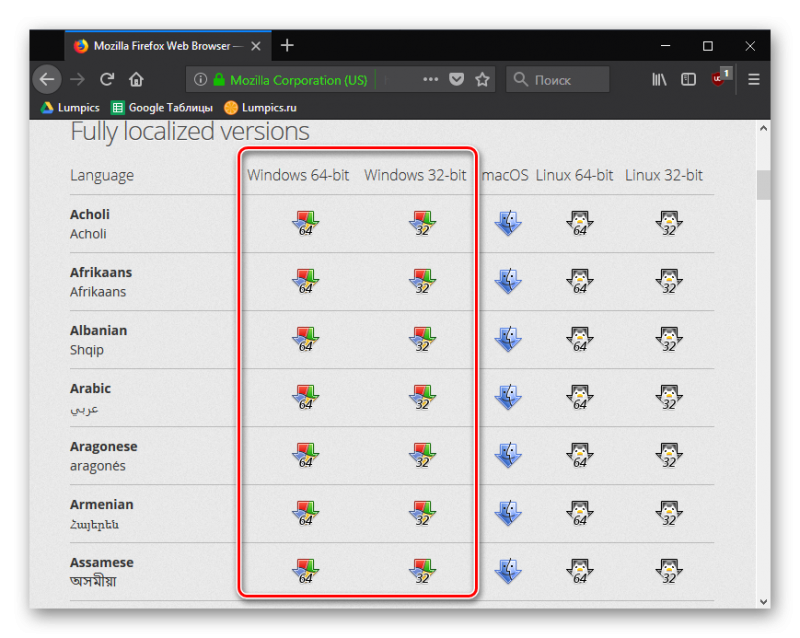The image size is (800, 638).
Task: Save page to Pocket
Action: (457, 80)
